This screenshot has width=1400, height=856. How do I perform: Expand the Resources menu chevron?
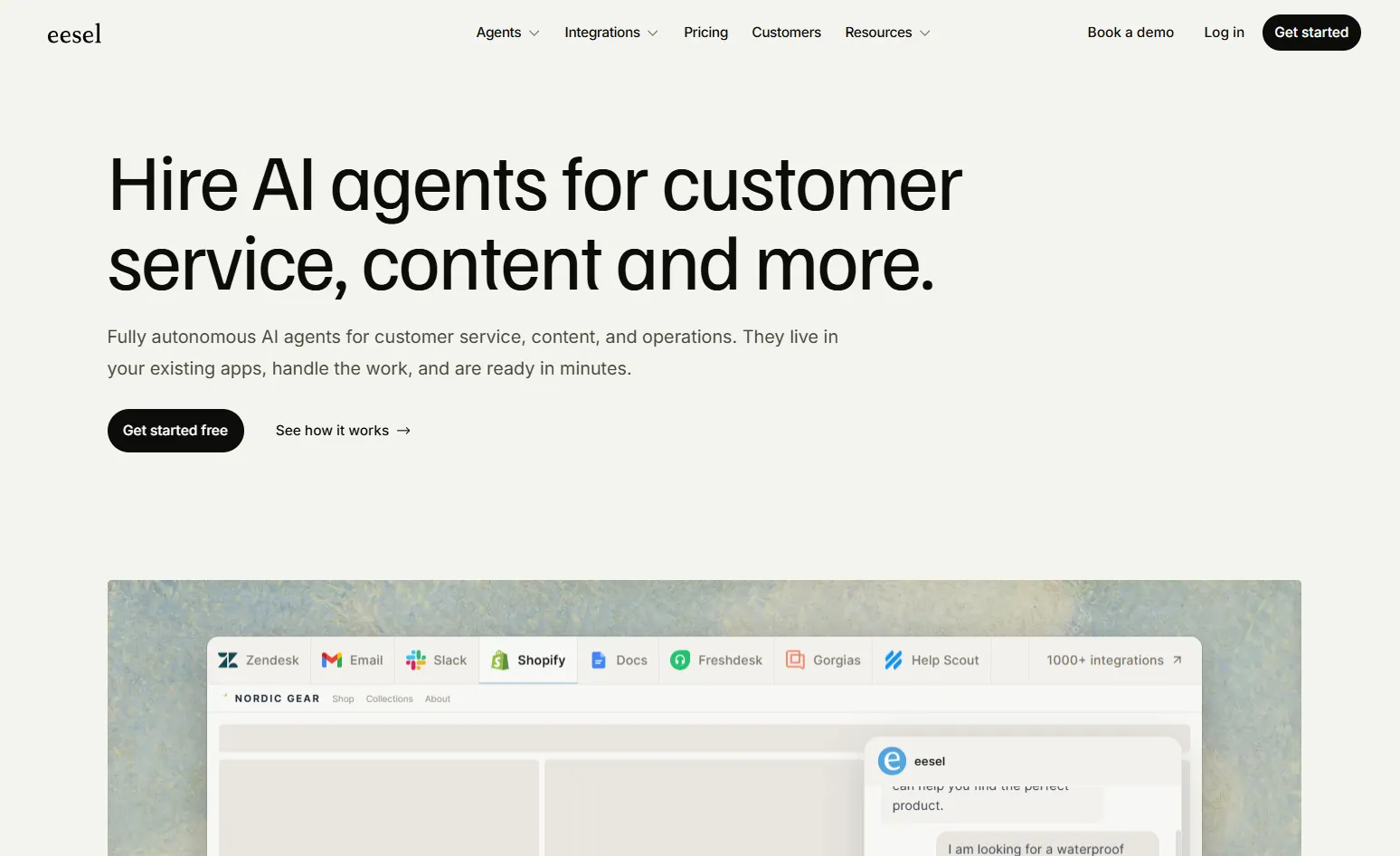coord(925,33)
